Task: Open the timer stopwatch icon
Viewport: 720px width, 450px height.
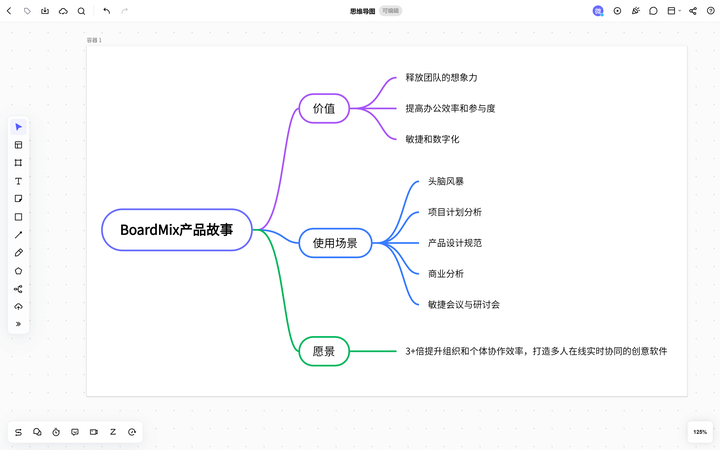Action: (x=56, y=432)
